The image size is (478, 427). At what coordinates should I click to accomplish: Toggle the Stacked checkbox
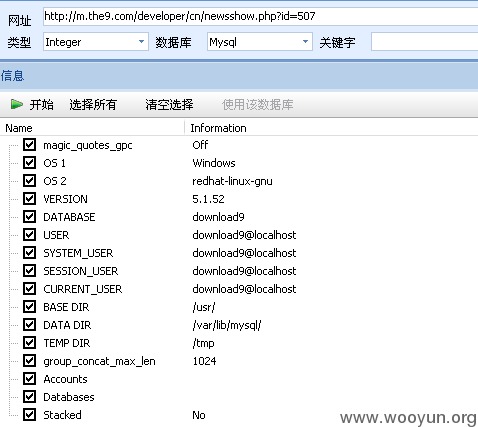[29, 415]
